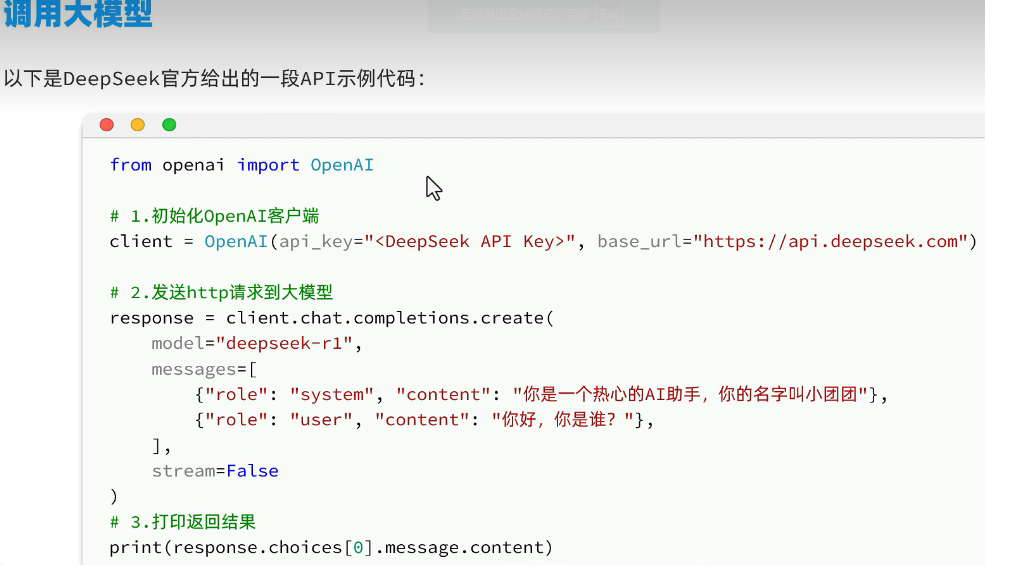Select the comment '# 1.初始化OpenAI客户端'

214,216
